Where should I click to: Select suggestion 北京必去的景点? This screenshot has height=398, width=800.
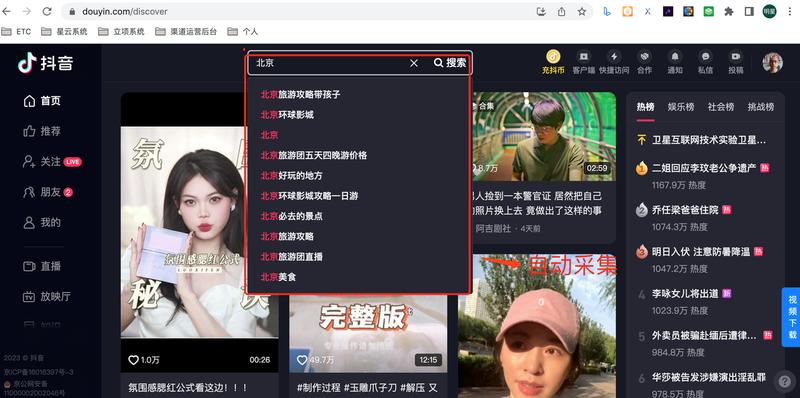292,216
